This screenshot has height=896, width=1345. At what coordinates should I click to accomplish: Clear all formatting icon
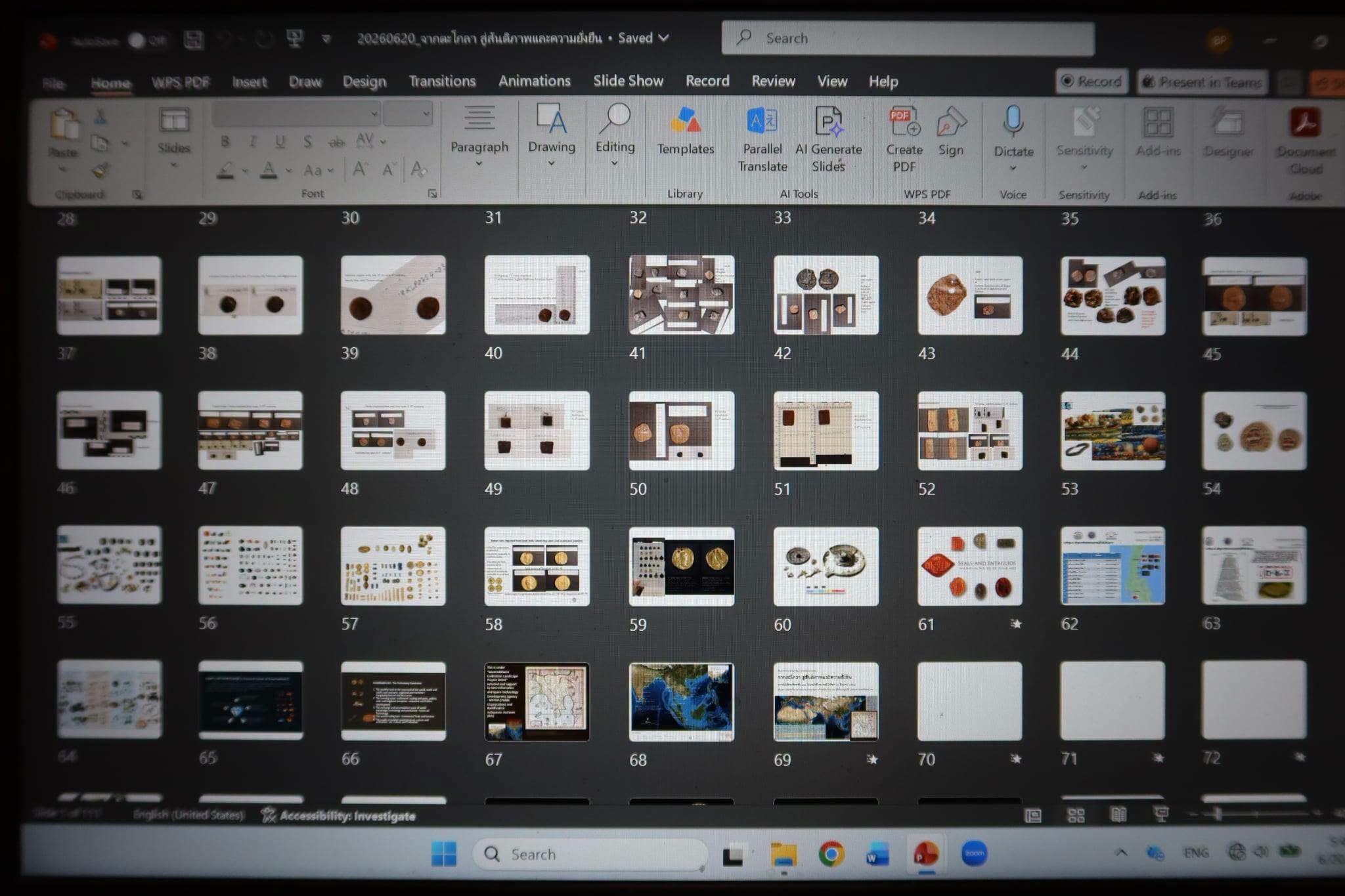(418, 169)
